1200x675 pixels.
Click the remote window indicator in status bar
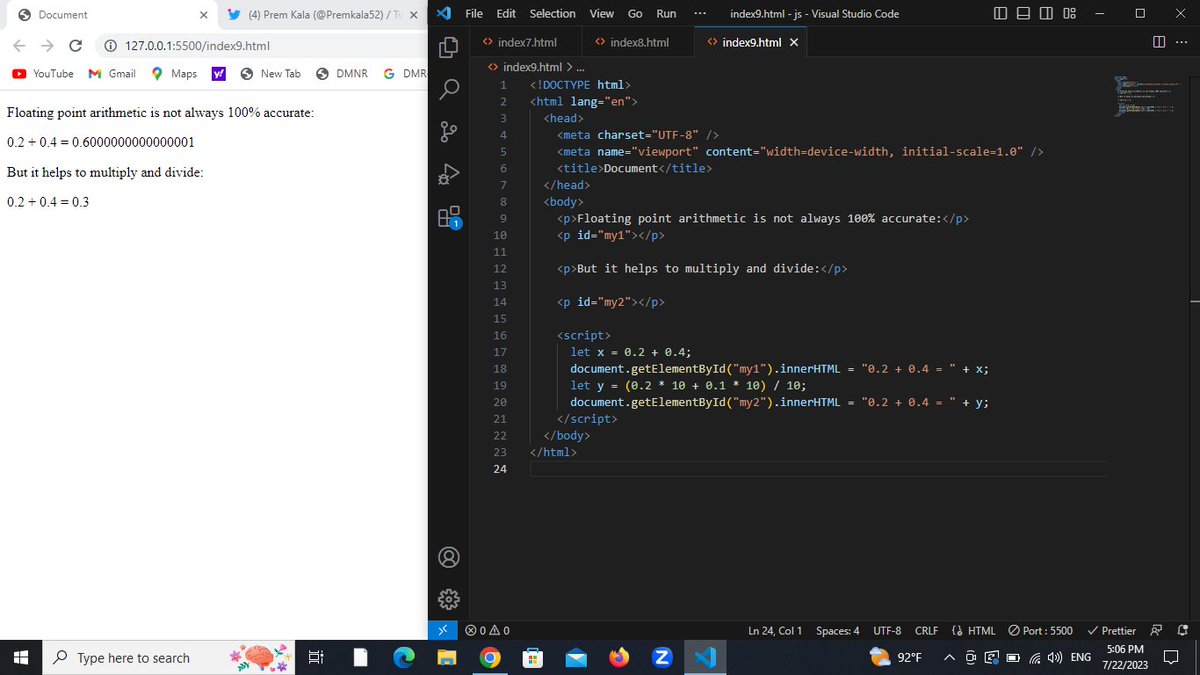[445, 630]
